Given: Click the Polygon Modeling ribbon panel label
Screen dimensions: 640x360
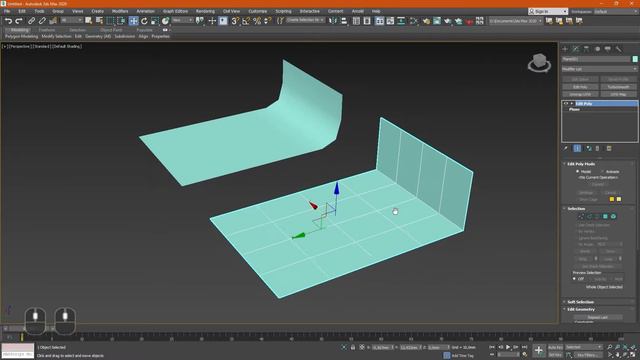Looking at the screenshot, I should click(22, 36).
